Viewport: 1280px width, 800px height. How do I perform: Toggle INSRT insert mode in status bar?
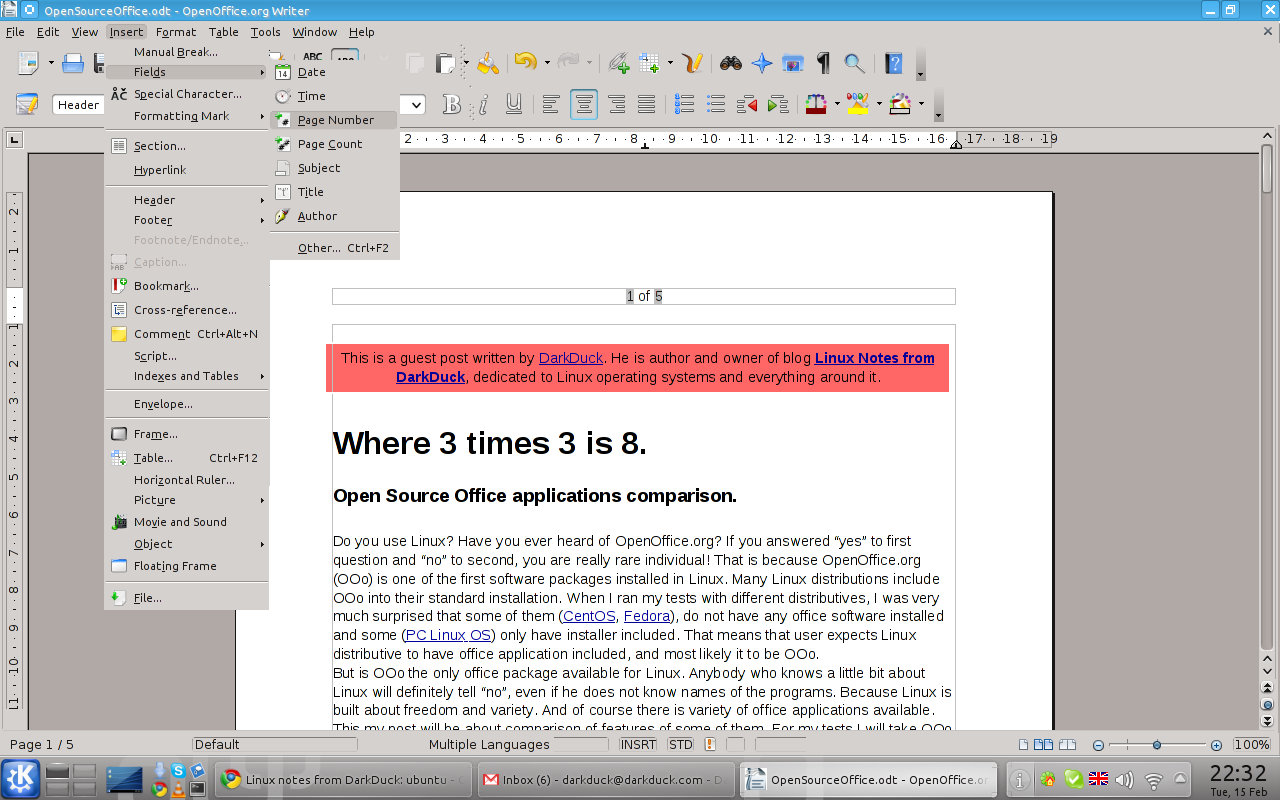click(x=638, y=744)
